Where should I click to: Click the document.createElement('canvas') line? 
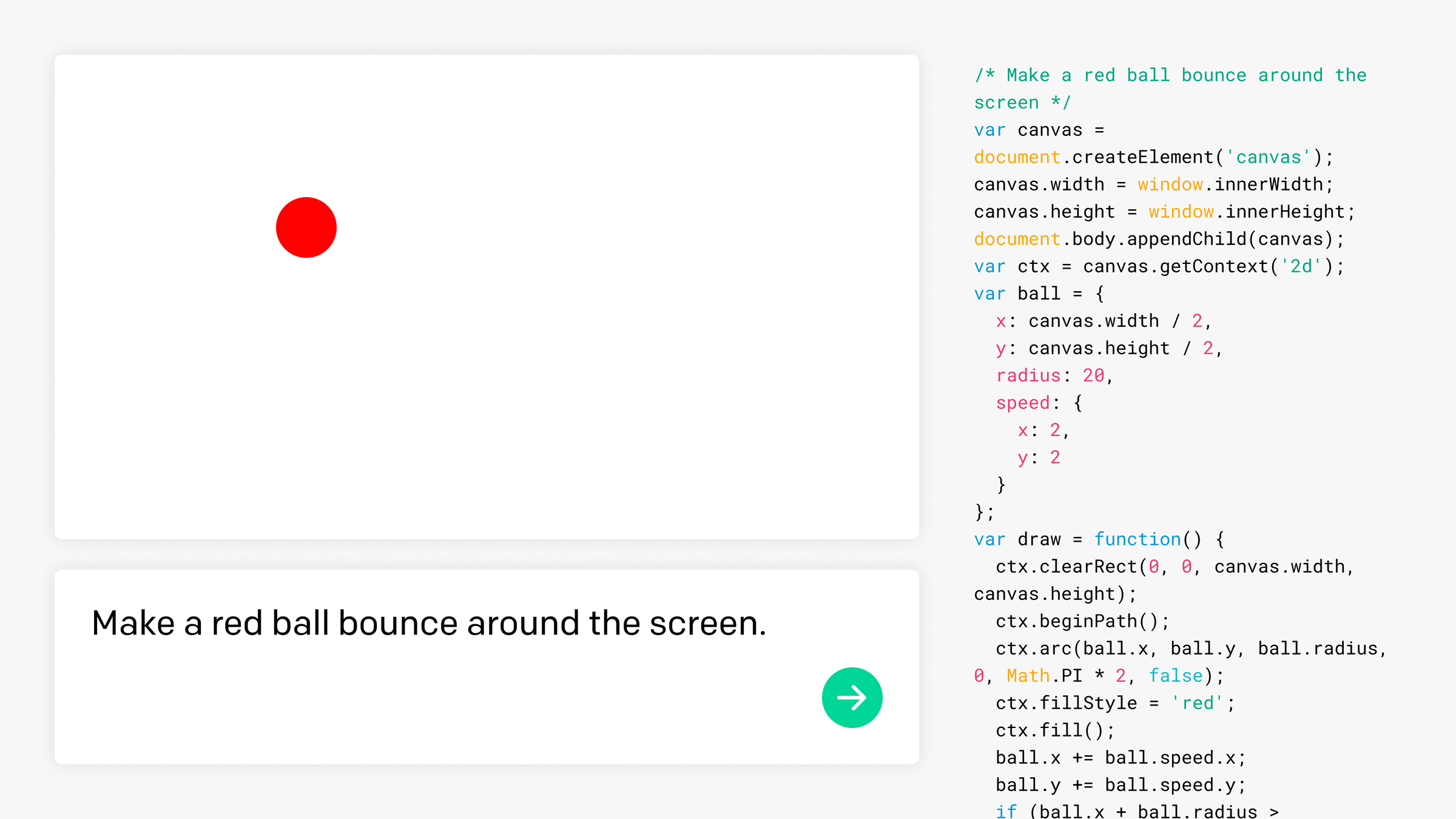pos(1153,157)
